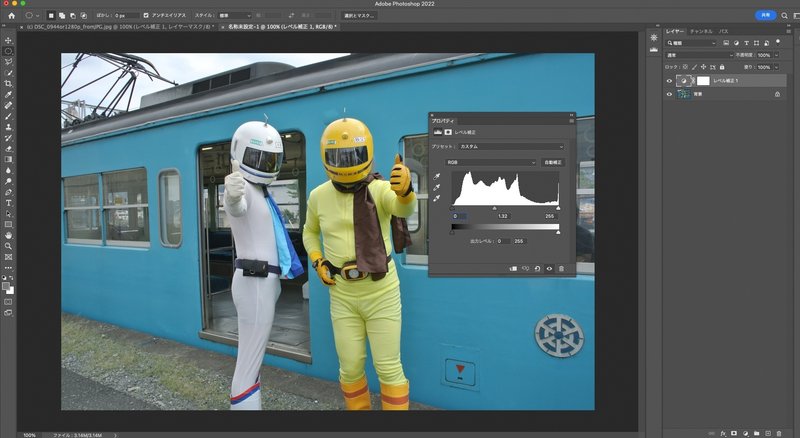Select the Eyedropper tool in the left toolbar
Image resolution: width=800 pixels, height=438 pixels.
pos(8,94)
